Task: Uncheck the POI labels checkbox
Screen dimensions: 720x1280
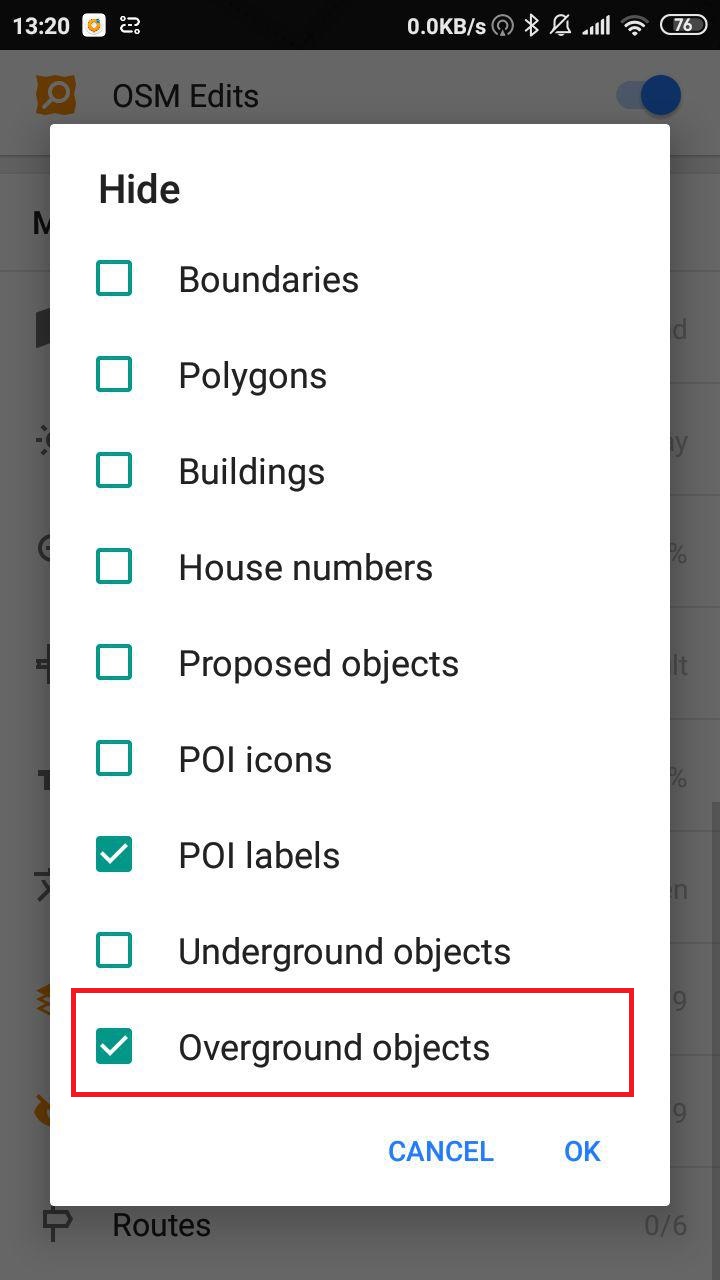Action: click(x=114, y=855)
